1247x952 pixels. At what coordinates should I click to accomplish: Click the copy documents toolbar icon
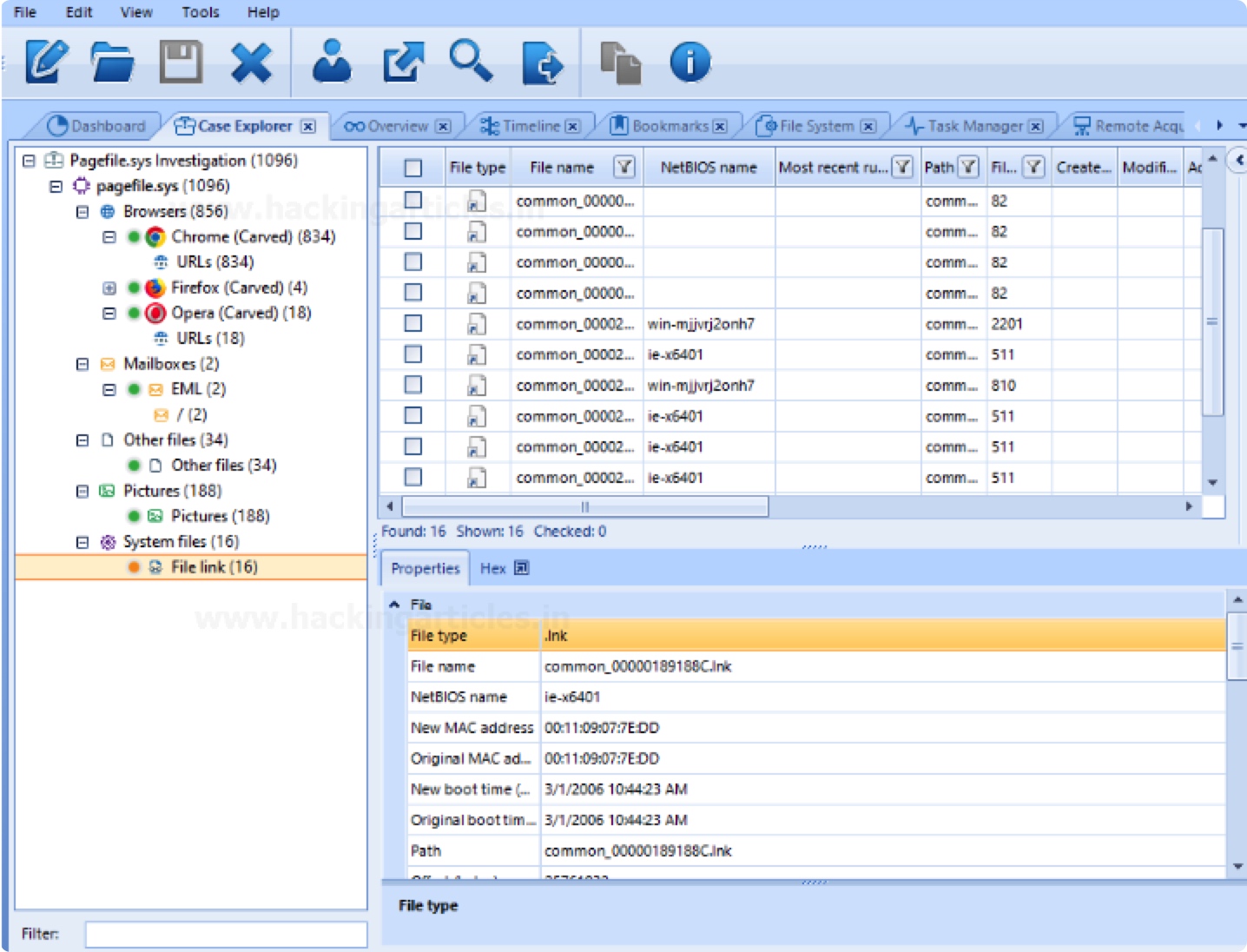pos(620,63)
